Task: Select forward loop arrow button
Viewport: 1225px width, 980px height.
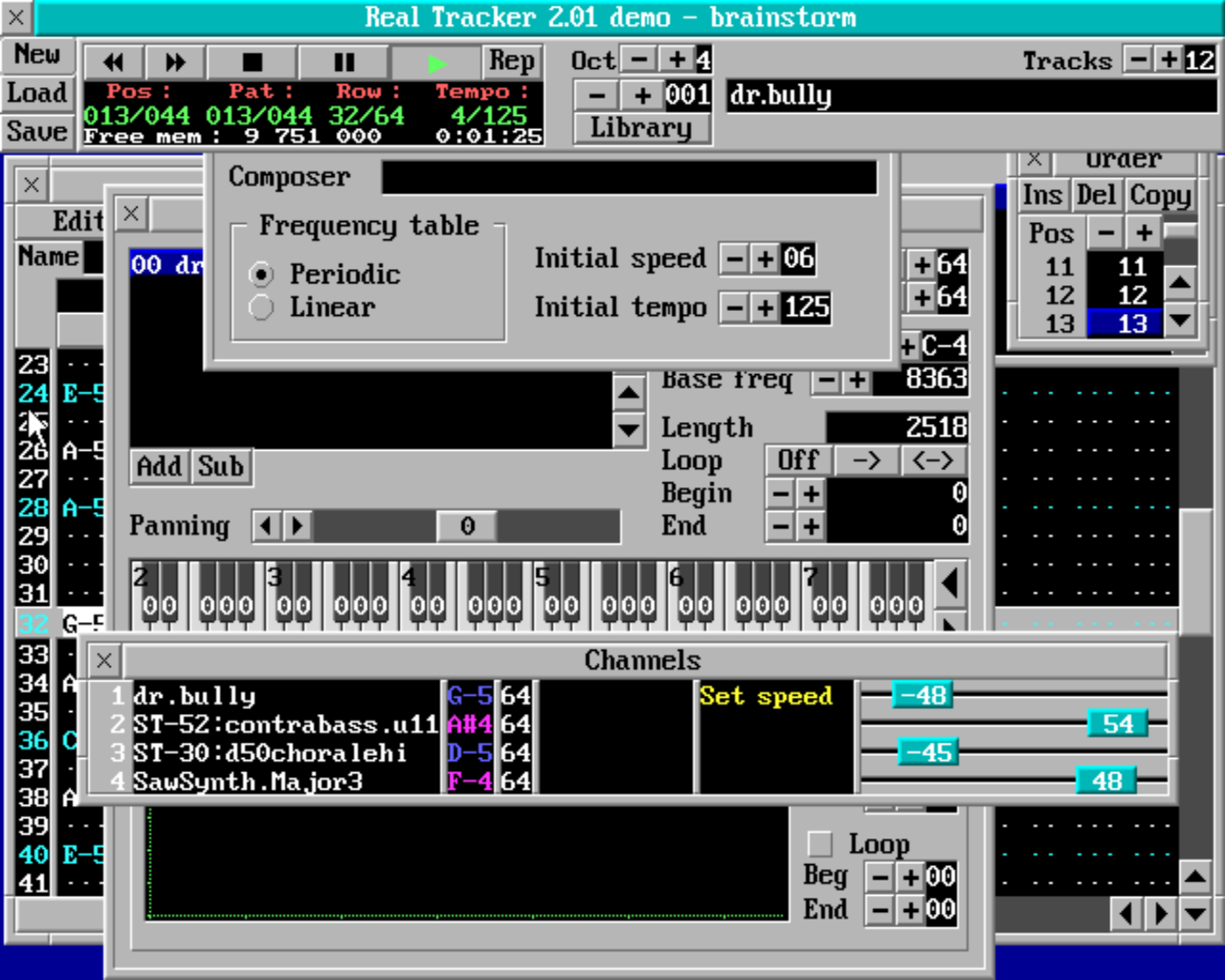Action: 866,460
